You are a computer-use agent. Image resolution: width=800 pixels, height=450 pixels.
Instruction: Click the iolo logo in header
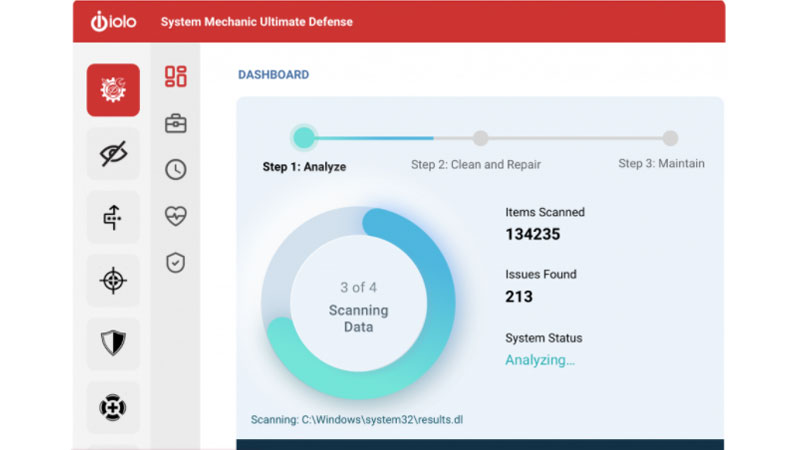113,21
